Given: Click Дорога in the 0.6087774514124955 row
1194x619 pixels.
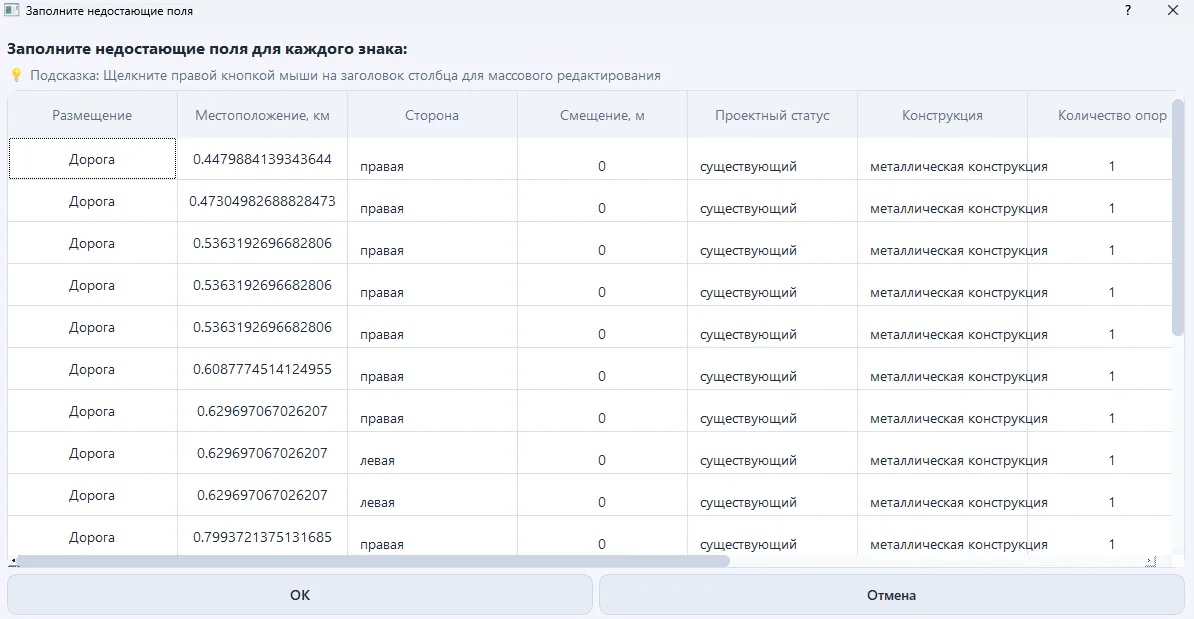Looking at the screenshot, I should [92, 369].
